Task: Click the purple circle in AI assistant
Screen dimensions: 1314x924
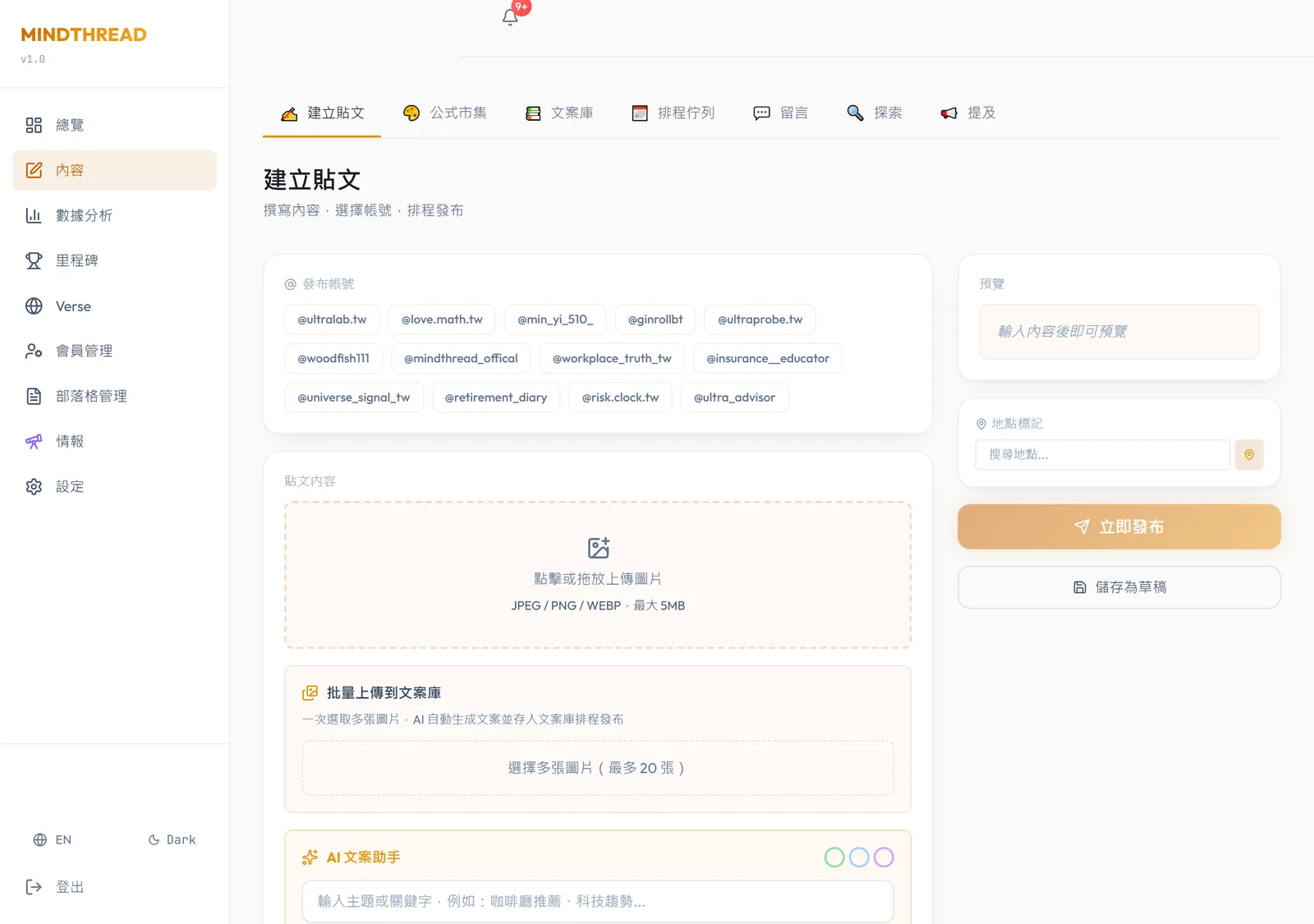Action: [x=884, y=857]
